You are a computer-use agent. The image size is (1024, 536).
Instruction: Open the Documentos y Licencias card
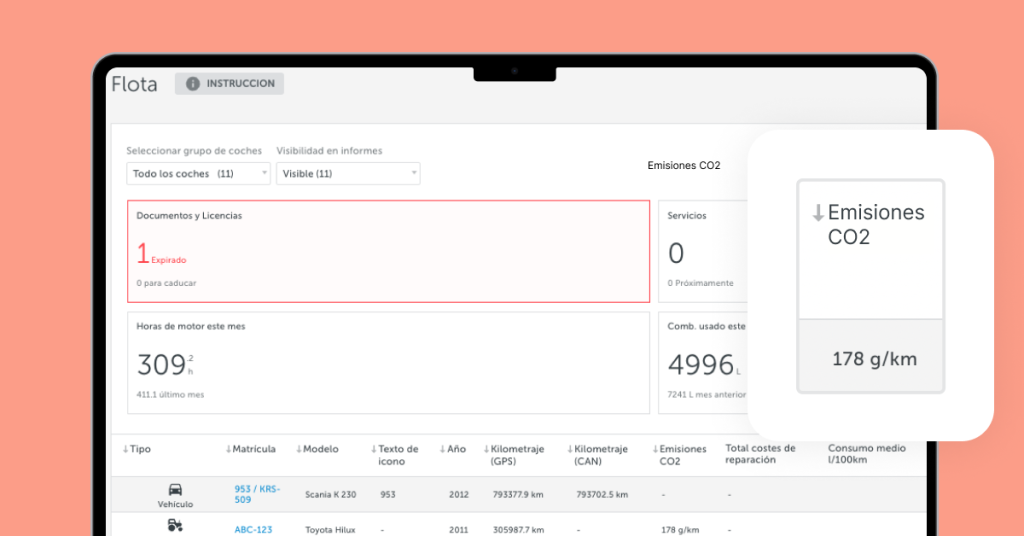[x=388, y=251]
